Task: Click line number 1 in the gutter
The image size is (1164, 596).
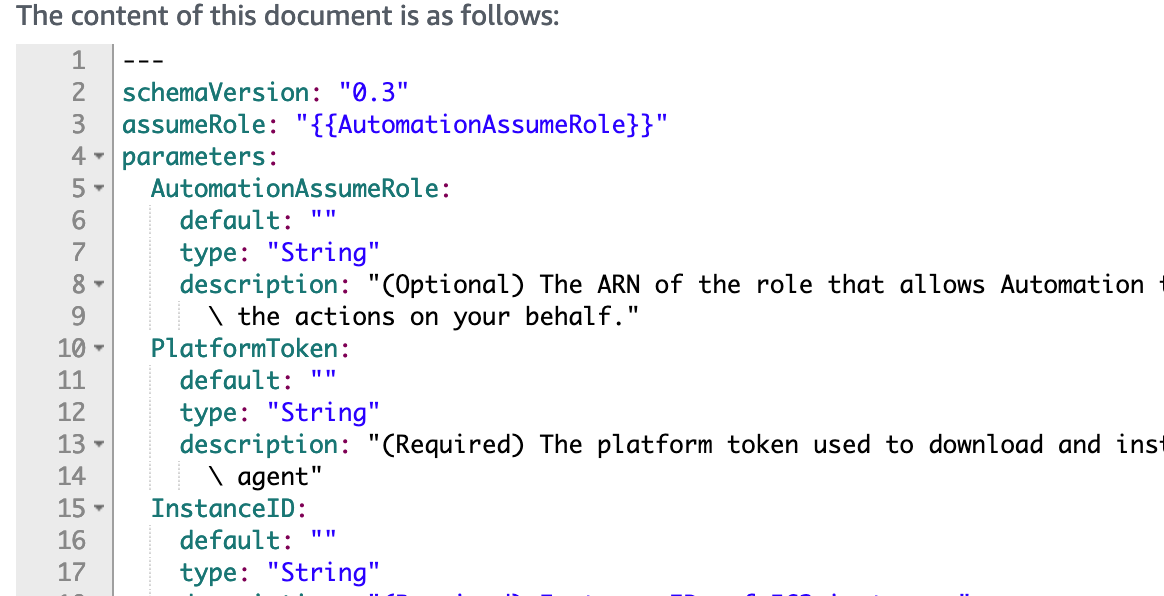Action: coord(78,60)
